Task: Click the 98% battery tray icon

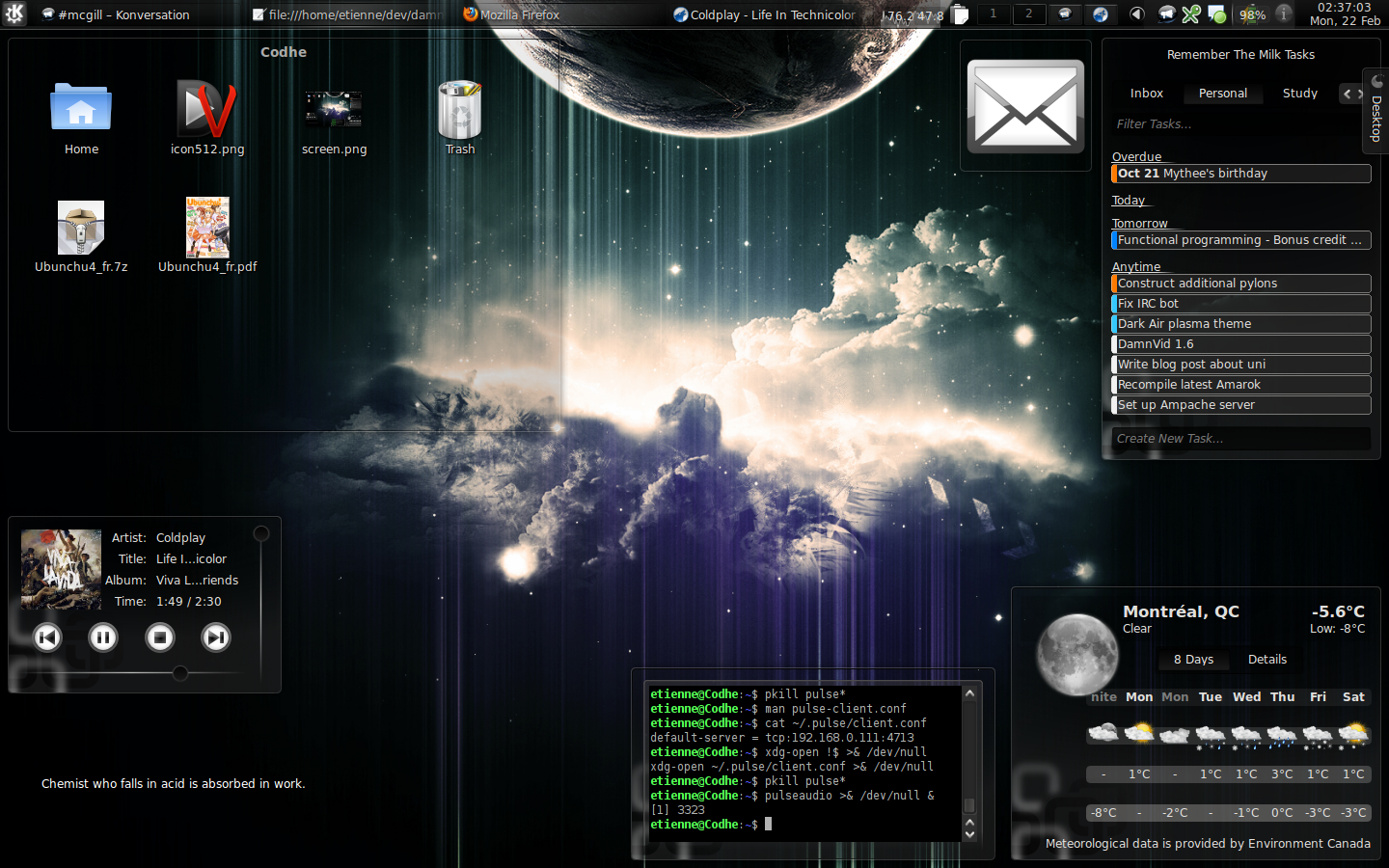Action: tap(1252, 14)
